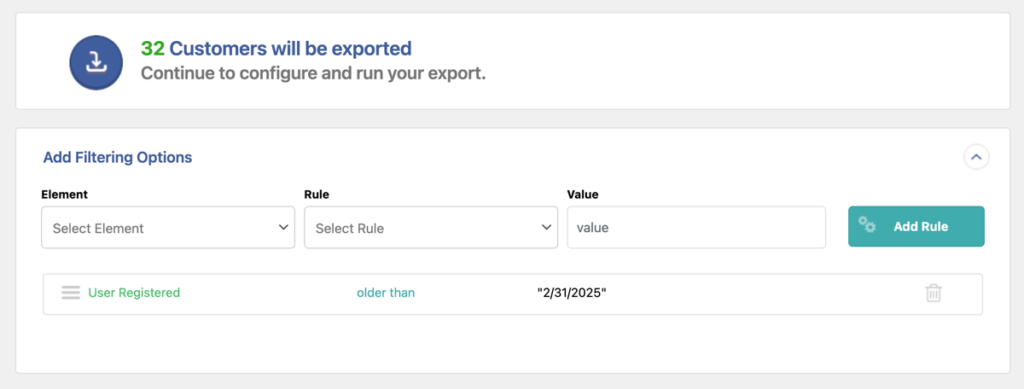
Task: Click the Value field label
Action: click(x=583, y=194)
